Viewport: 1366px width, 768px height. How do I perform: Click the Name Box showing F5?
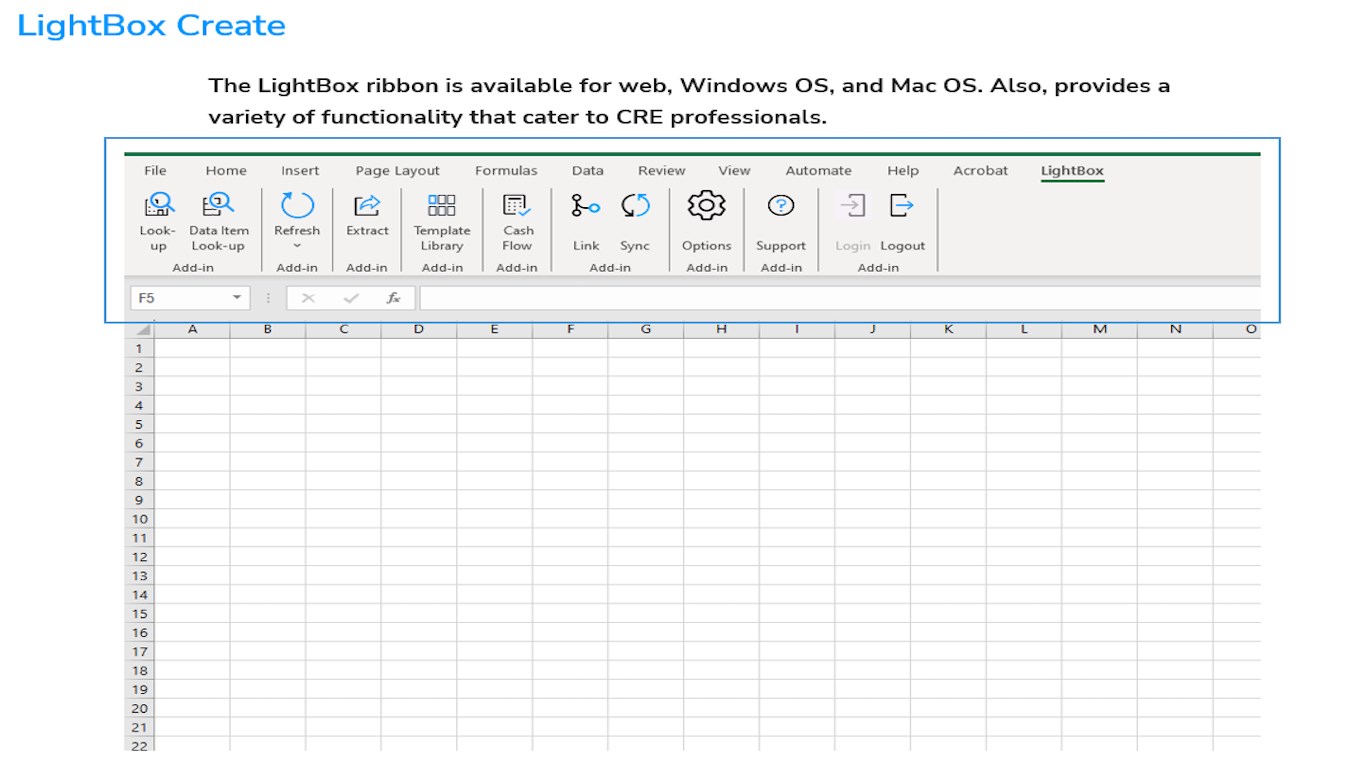coord(190,298)
